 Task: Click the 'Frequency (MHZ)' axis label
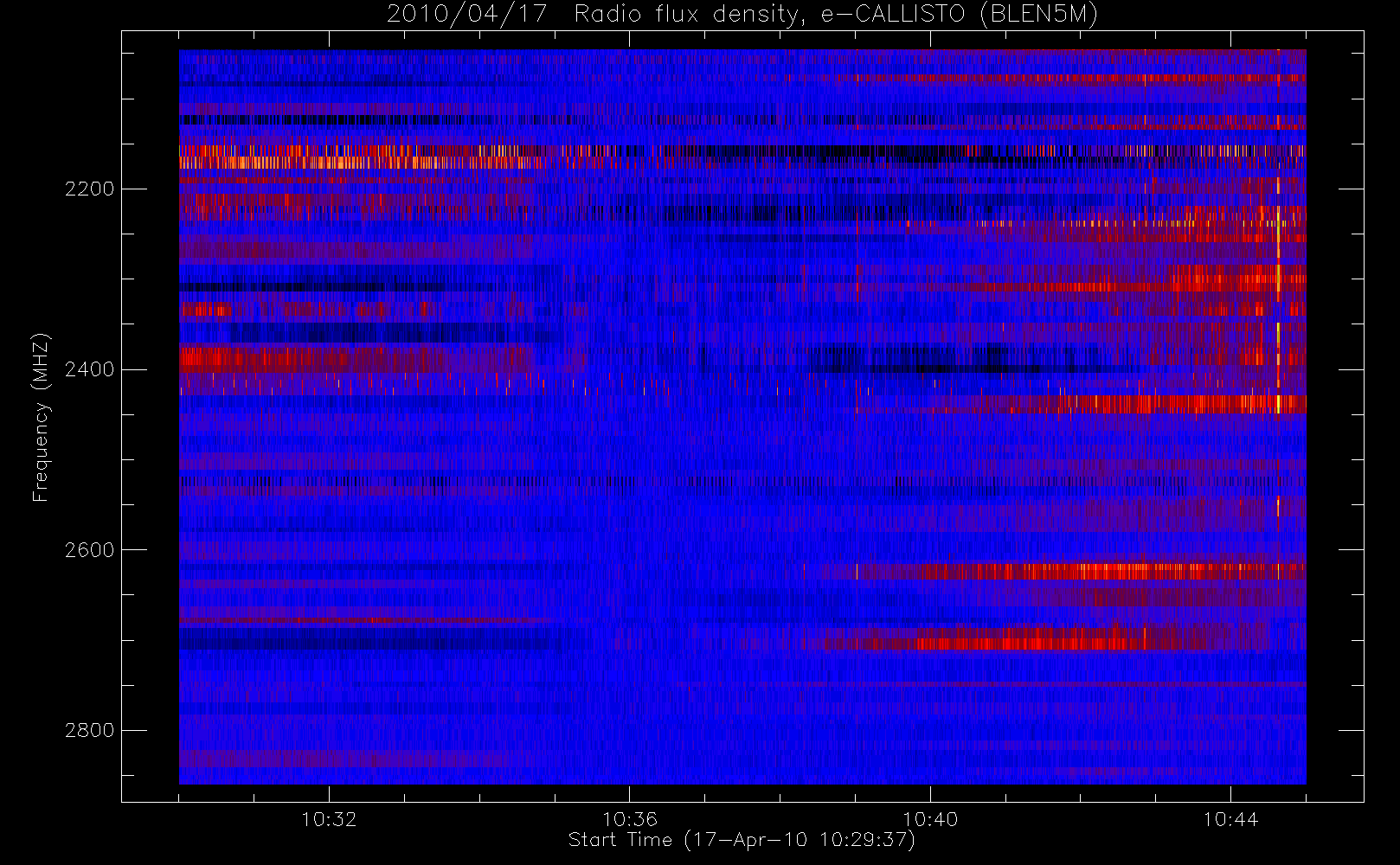pos(41,417)
